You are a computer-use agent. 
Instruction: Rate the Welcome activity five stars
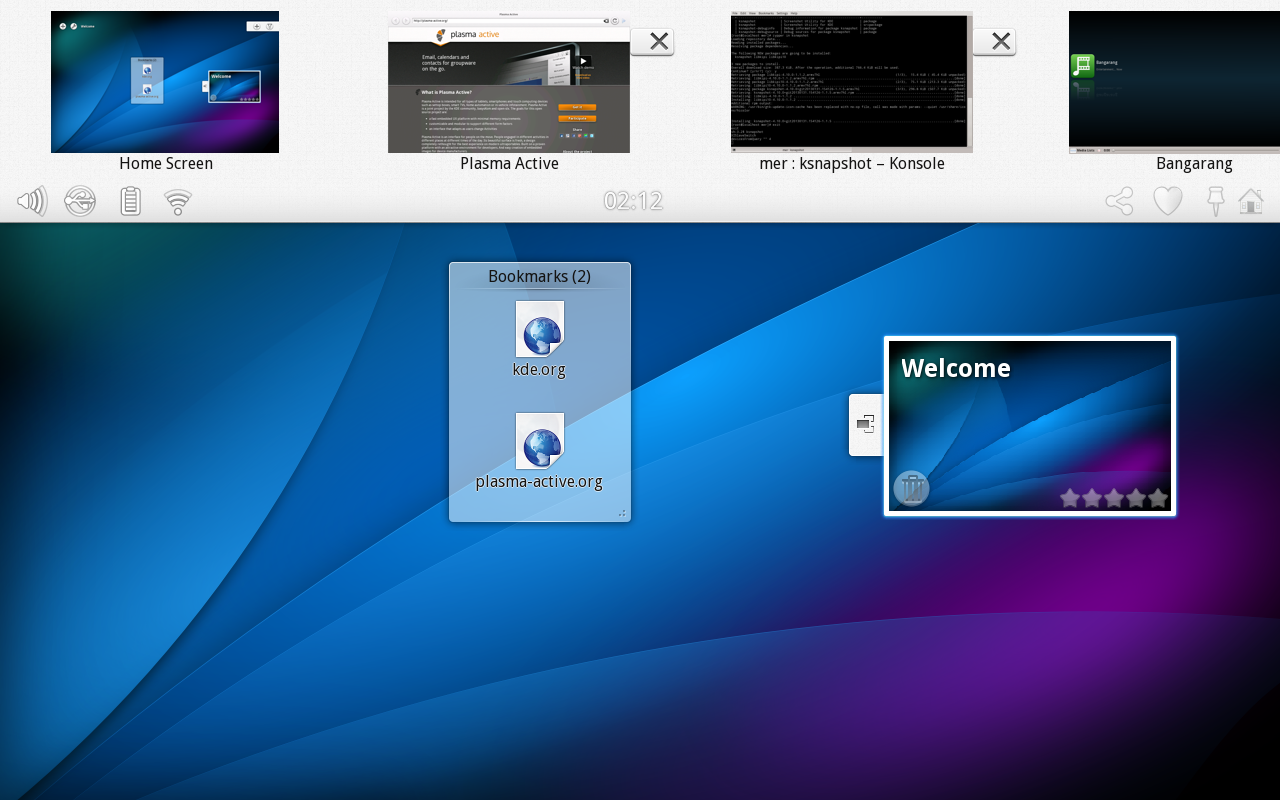pyautogui.click(x=1158, y=498)
